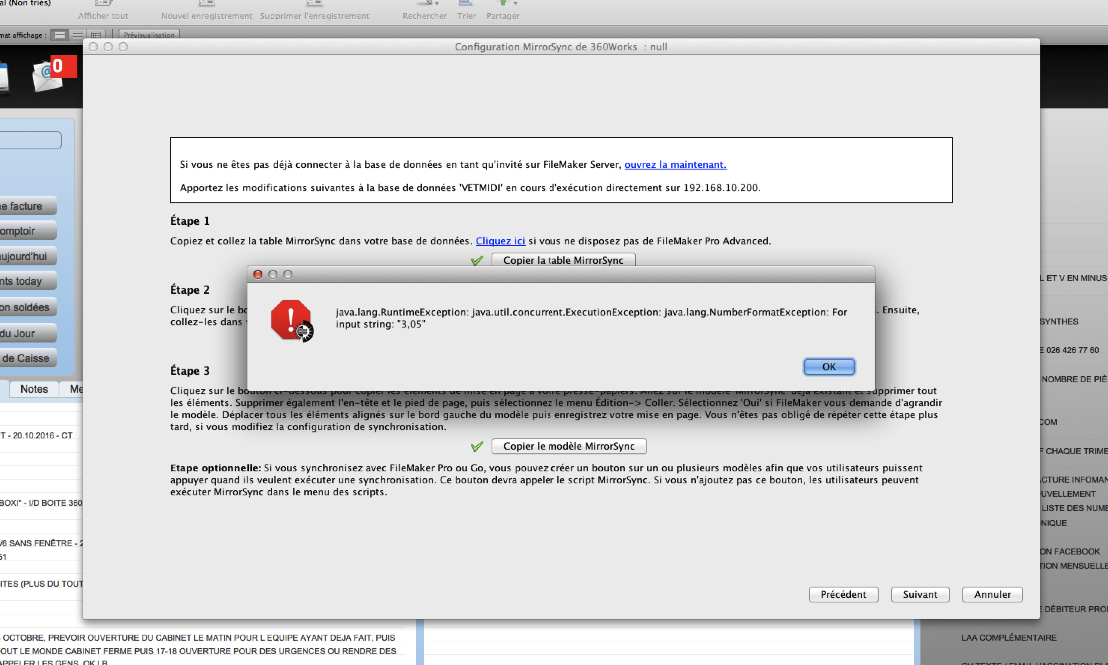
Task: Switch to the Notes tab
Action: (x=34, y=389)
